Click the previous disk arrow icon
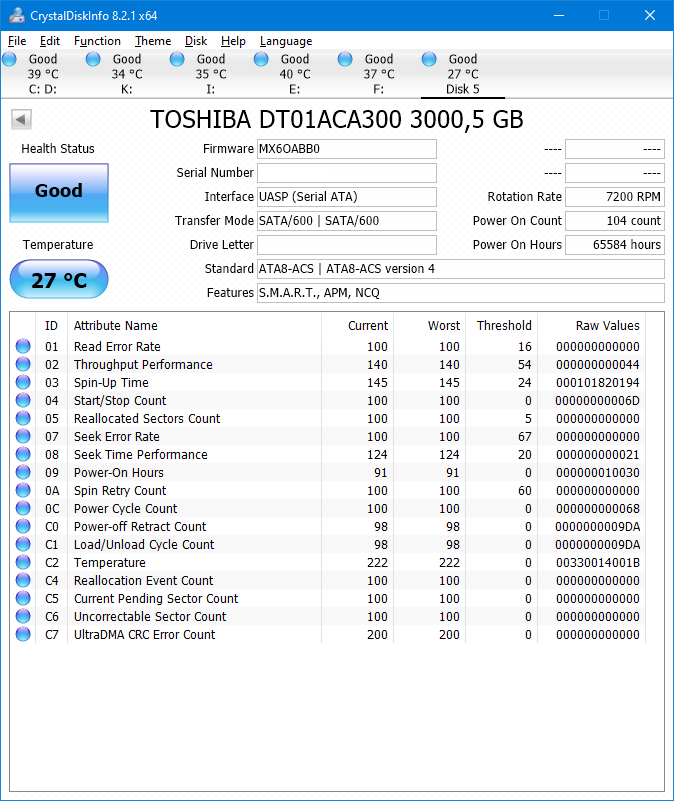This screenshot has width=674, height=801. (x=21, y=120)
